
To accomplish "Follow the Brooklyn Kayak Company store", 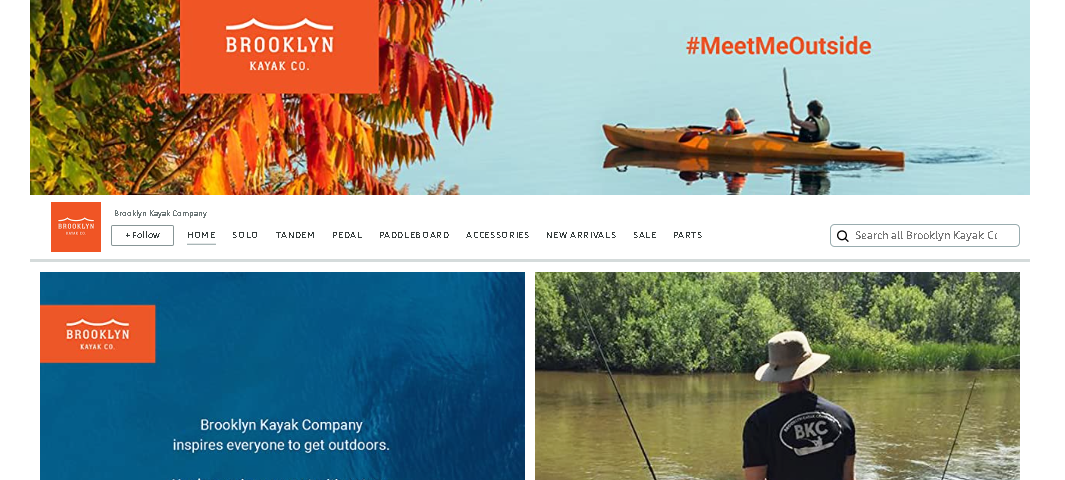I will pos(143,236).
